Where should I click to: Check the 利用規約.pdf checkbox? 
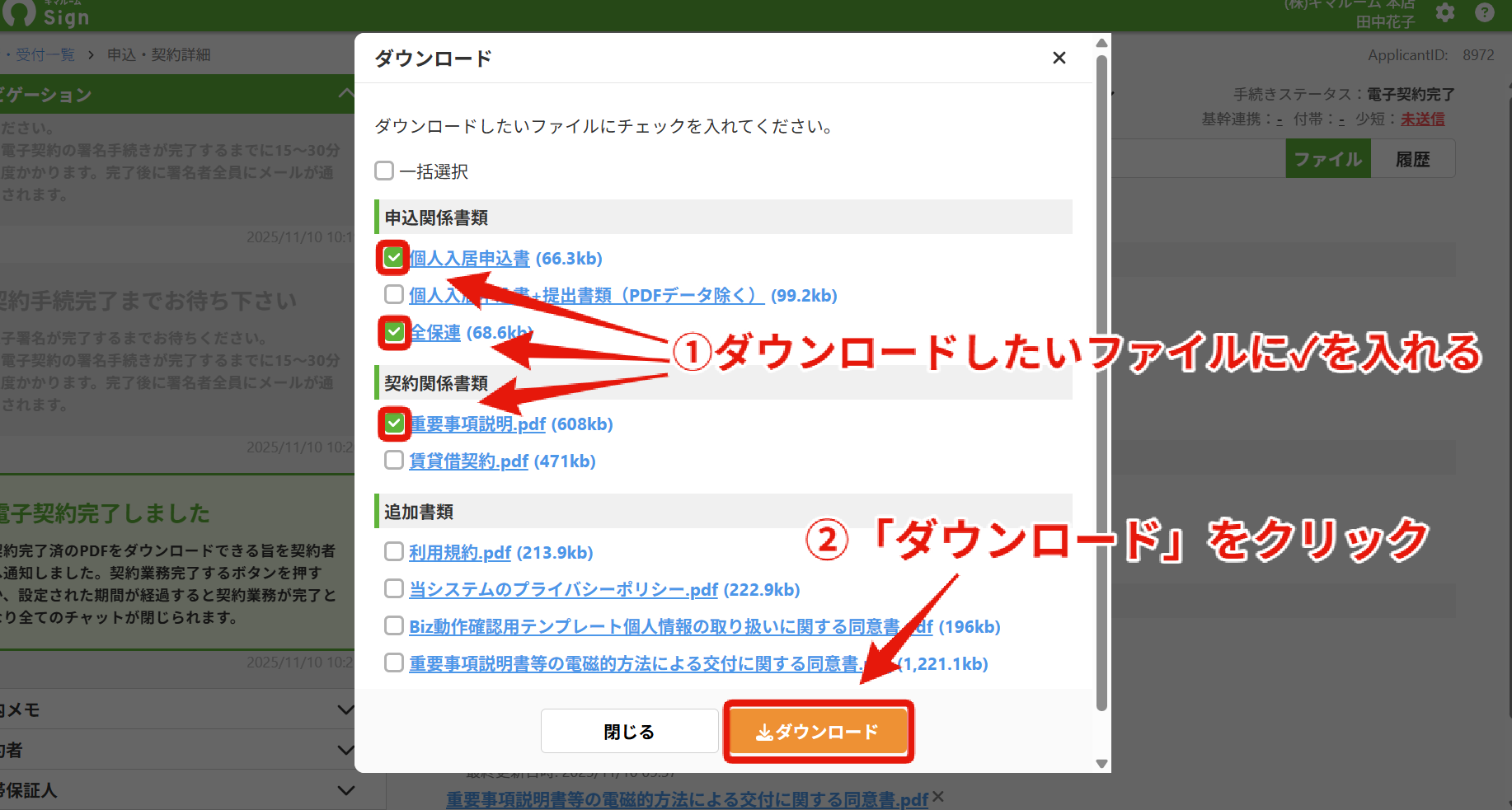[394, 551]
